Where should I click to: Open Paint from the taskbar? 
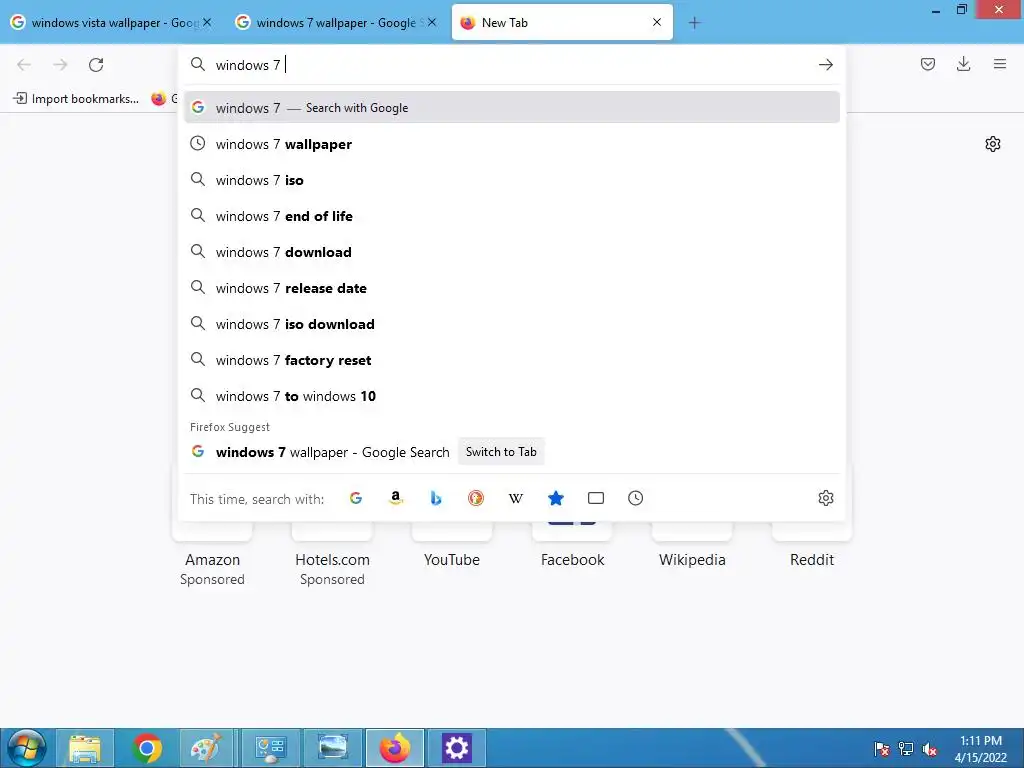click(206, 748)
